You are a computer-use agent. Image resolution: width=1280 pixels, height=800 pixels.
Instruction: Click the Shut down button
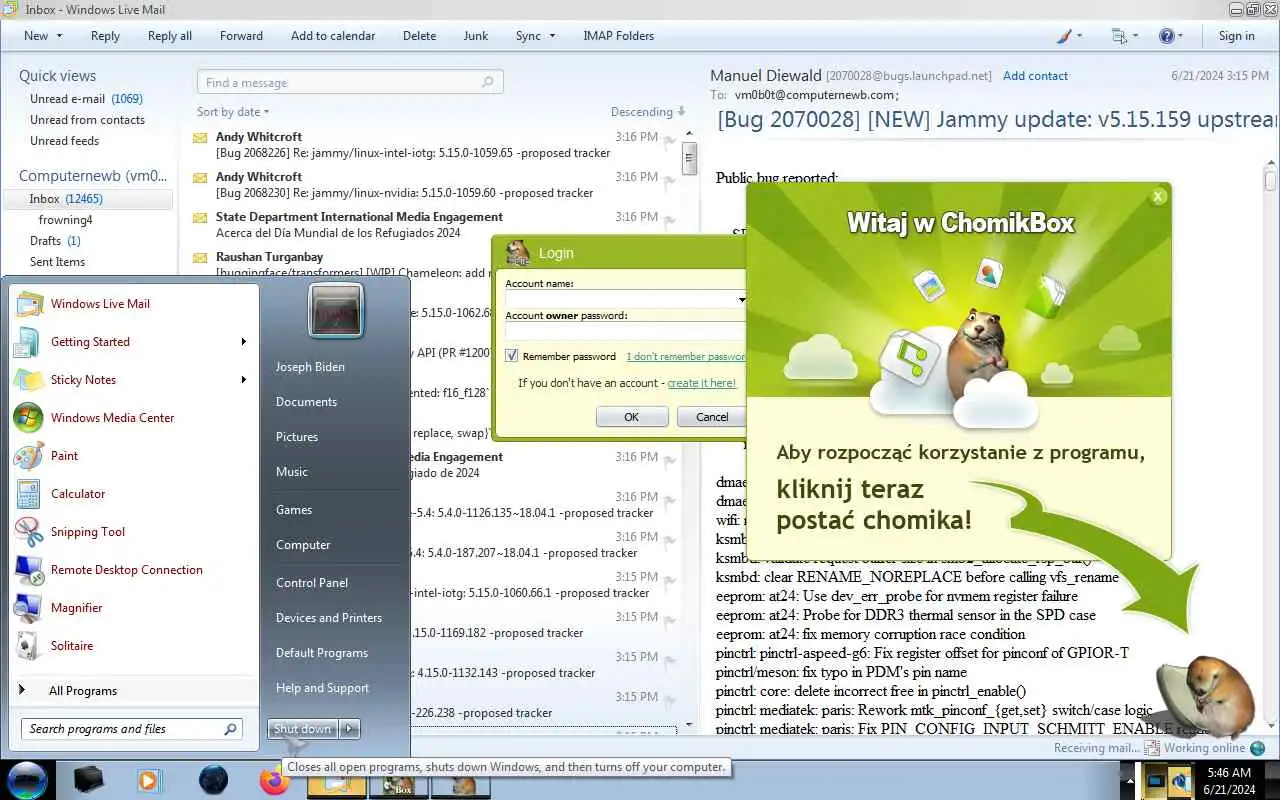(x=302, y=729)
